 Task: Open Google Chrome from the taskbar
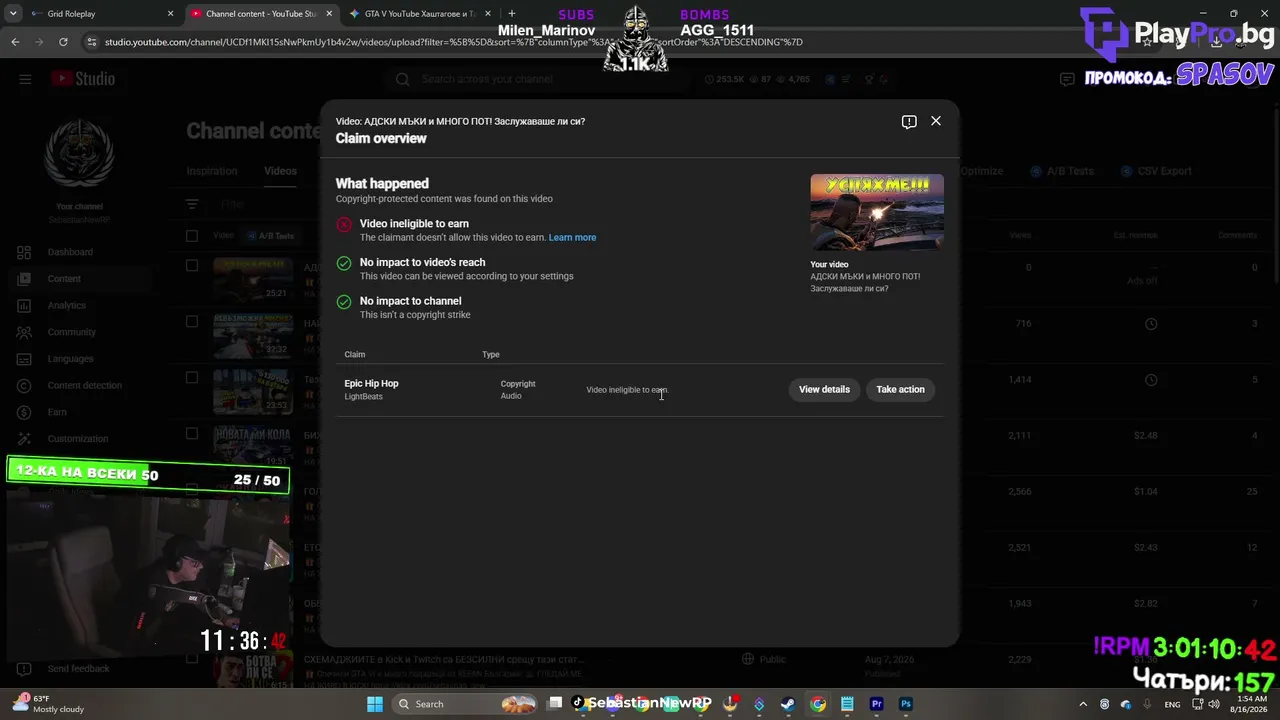click(x=818, y=704)
